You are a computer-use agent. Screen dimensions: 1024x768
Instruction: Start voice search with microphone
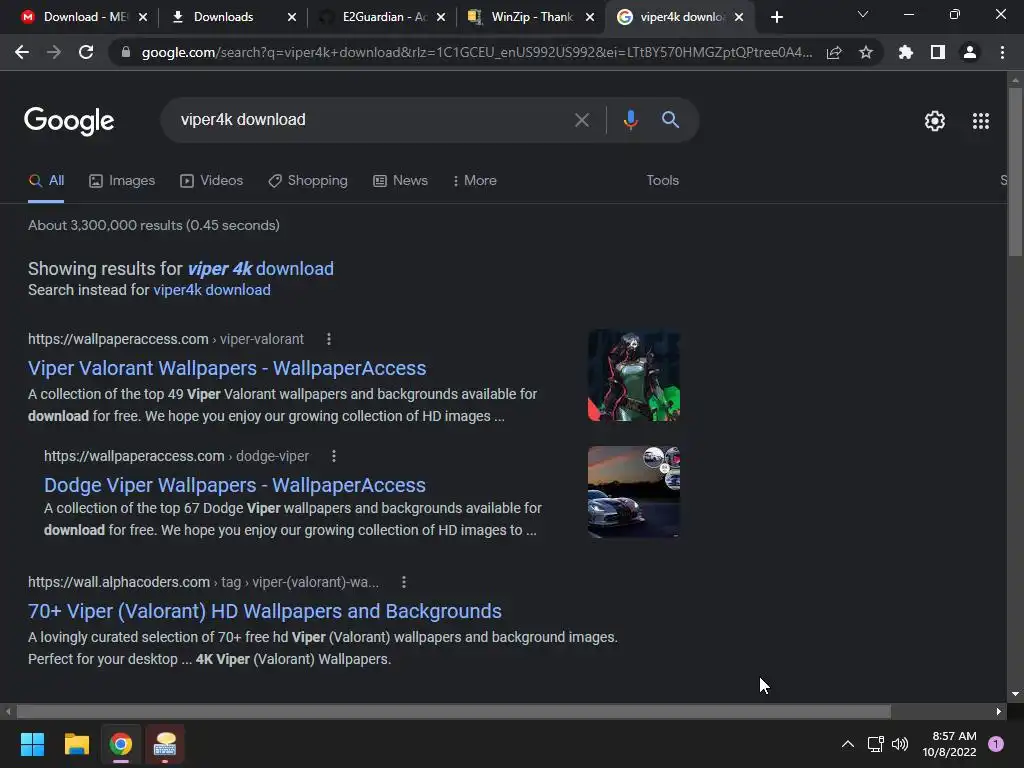click(x=630, y=120)
